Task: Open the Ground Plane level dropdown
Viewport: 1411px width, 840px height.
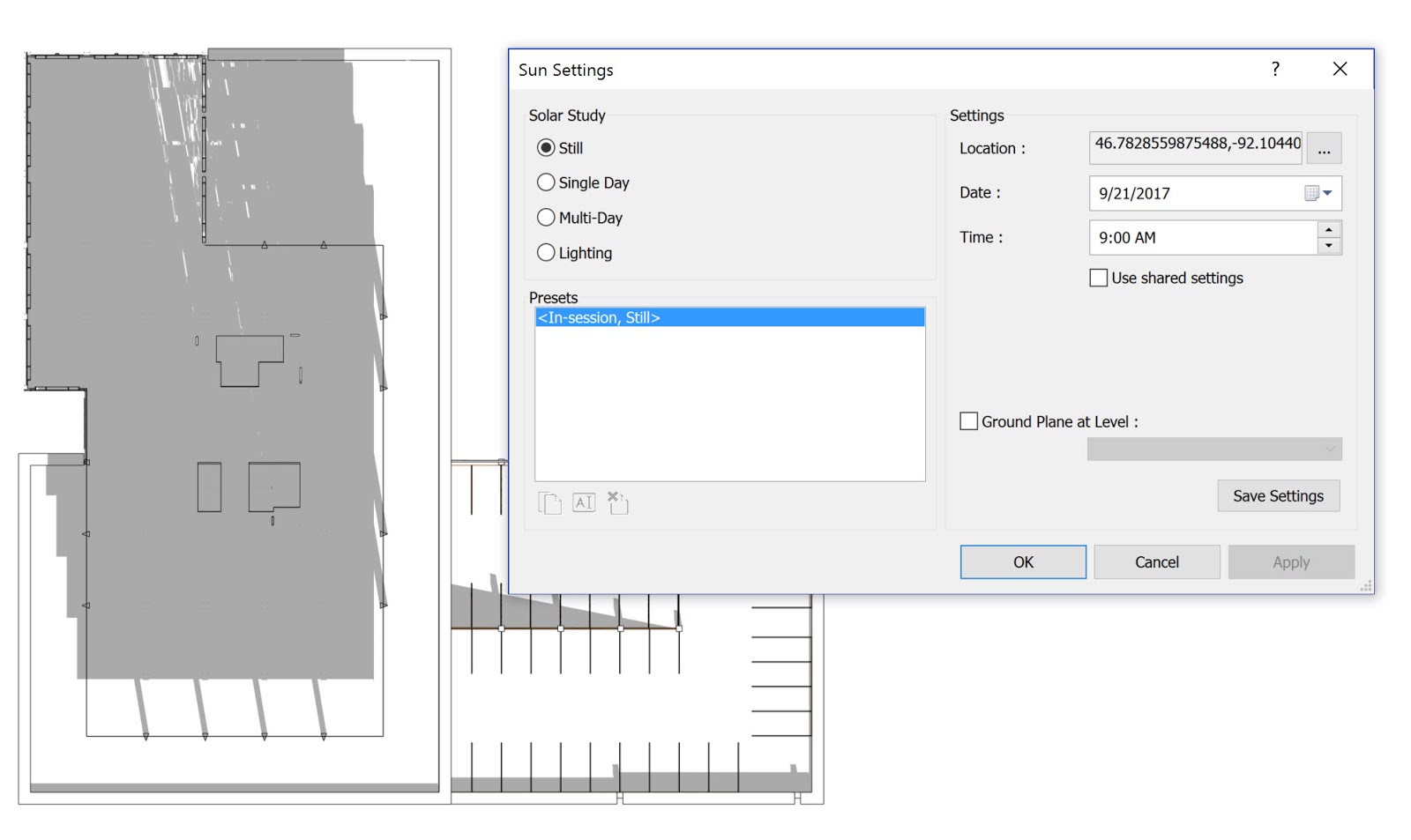Action: [1328, 449]
